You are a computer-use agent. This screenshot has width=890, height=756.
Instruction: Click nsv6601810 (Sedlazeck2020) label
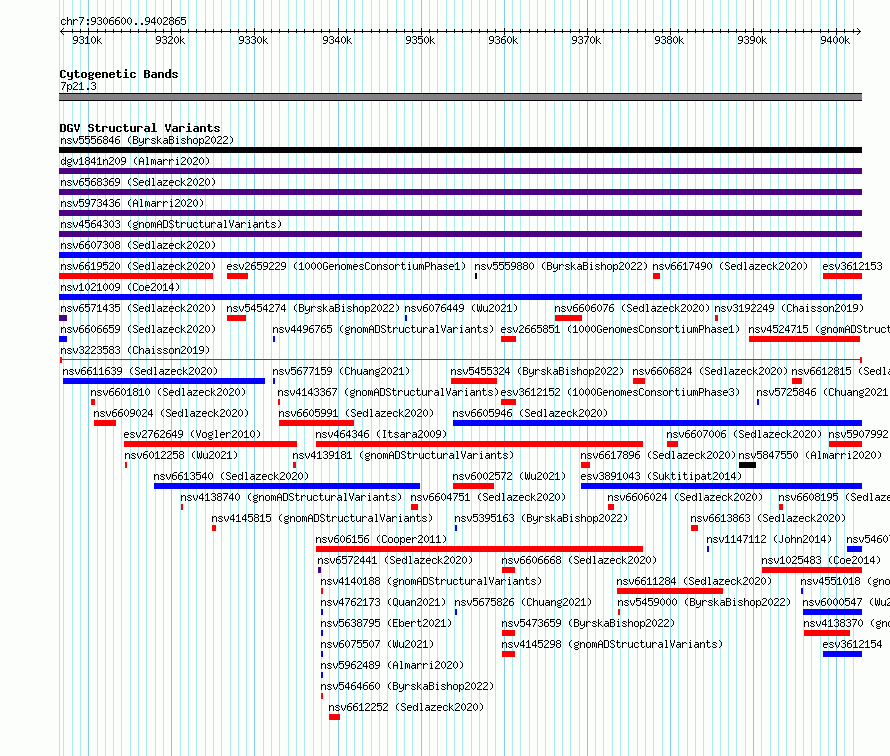[x=168, y=392]
